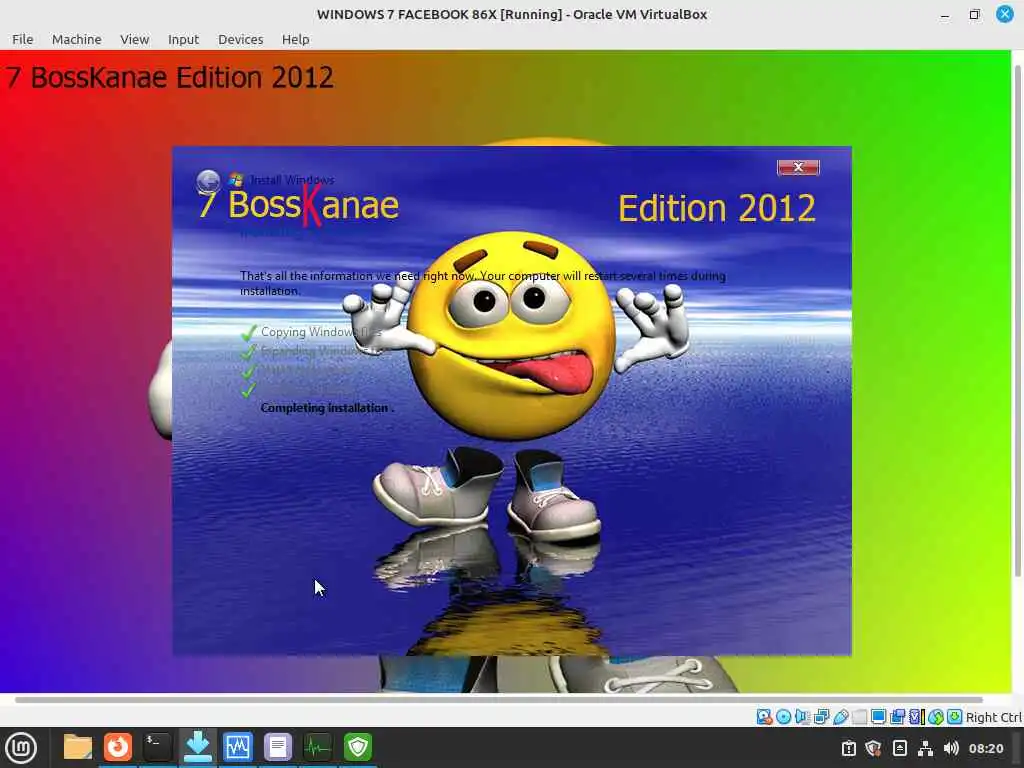This screenshot has height=768, width=1024.
Task: Open the Machine menu
Action: click(x=76, y=39)
